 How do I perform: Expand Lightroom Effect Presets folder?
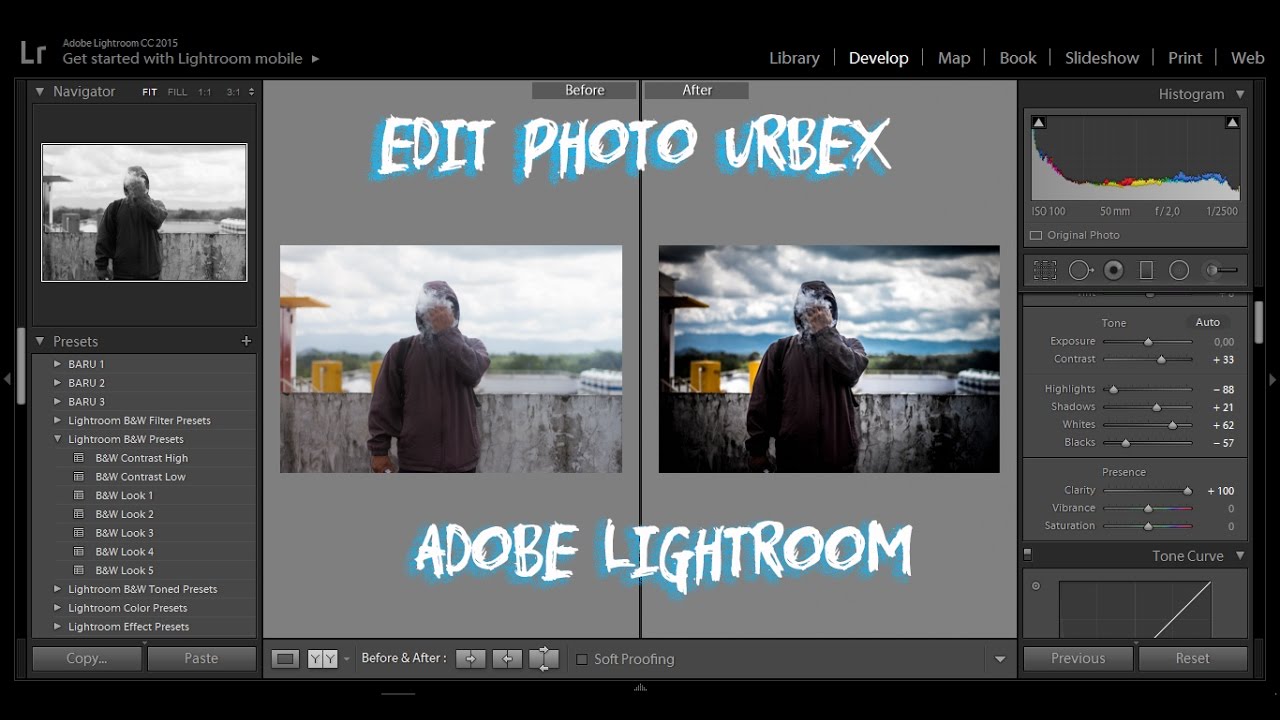pos(58,627)
